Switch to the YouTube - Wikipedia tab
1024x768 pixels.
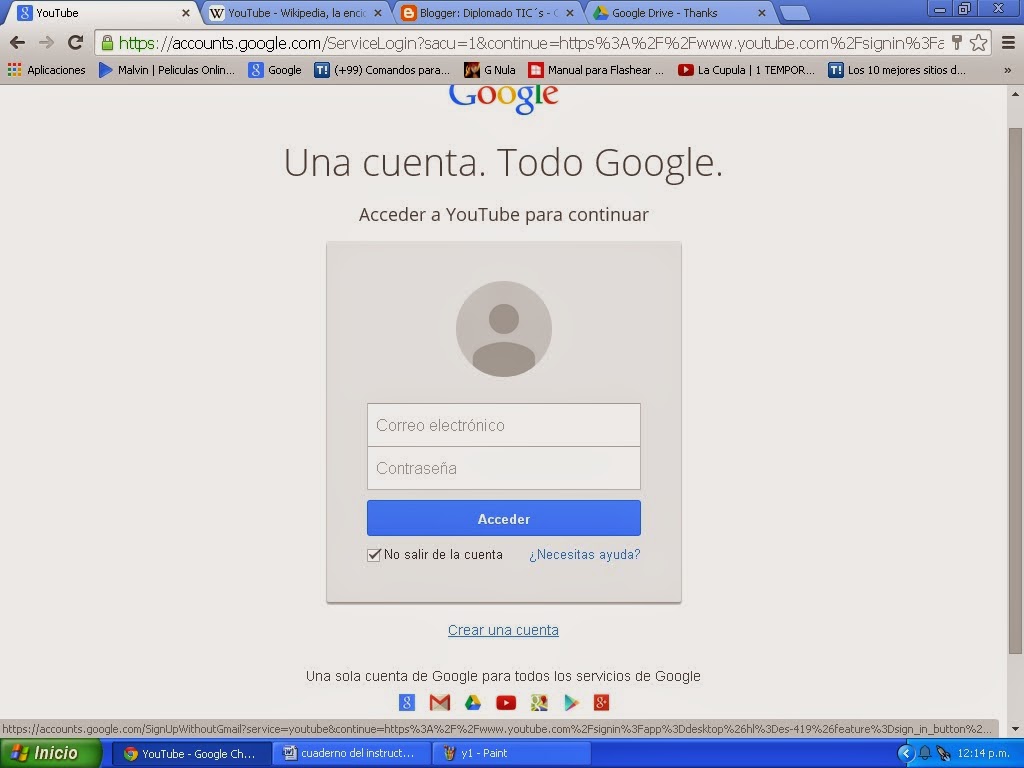click(296, 13)
